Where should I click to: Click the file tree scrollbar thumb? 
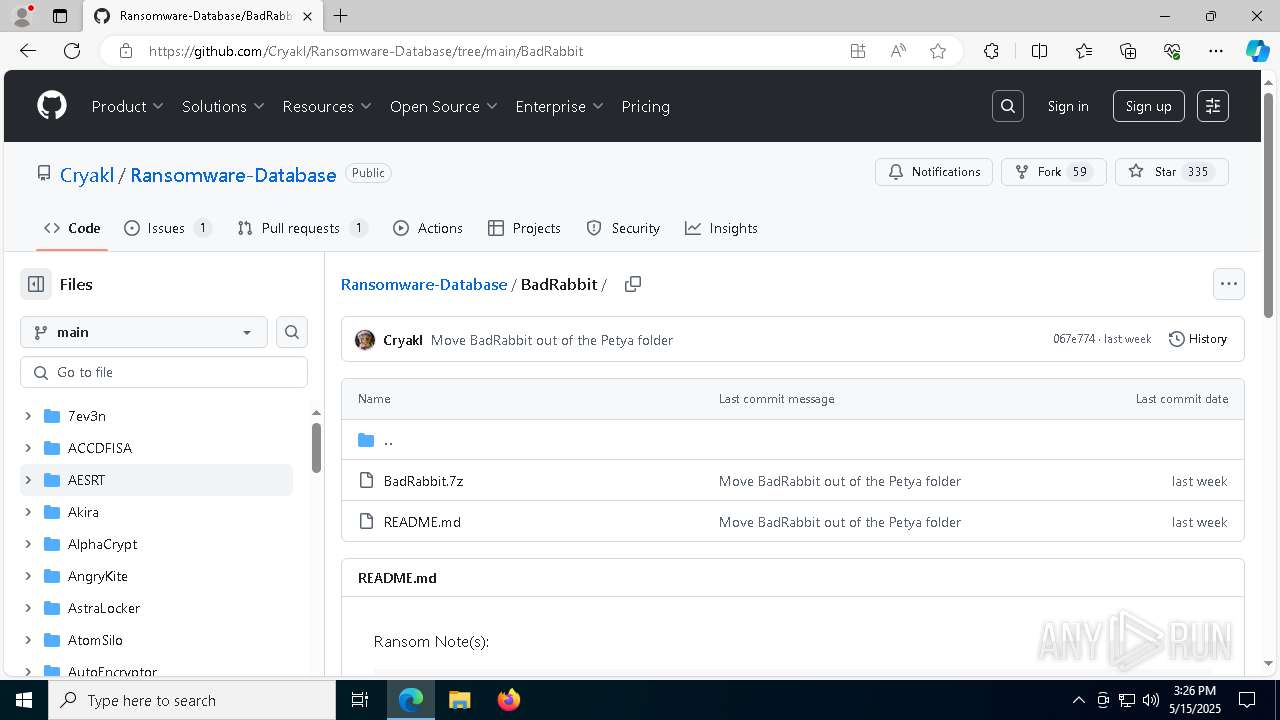316,447
